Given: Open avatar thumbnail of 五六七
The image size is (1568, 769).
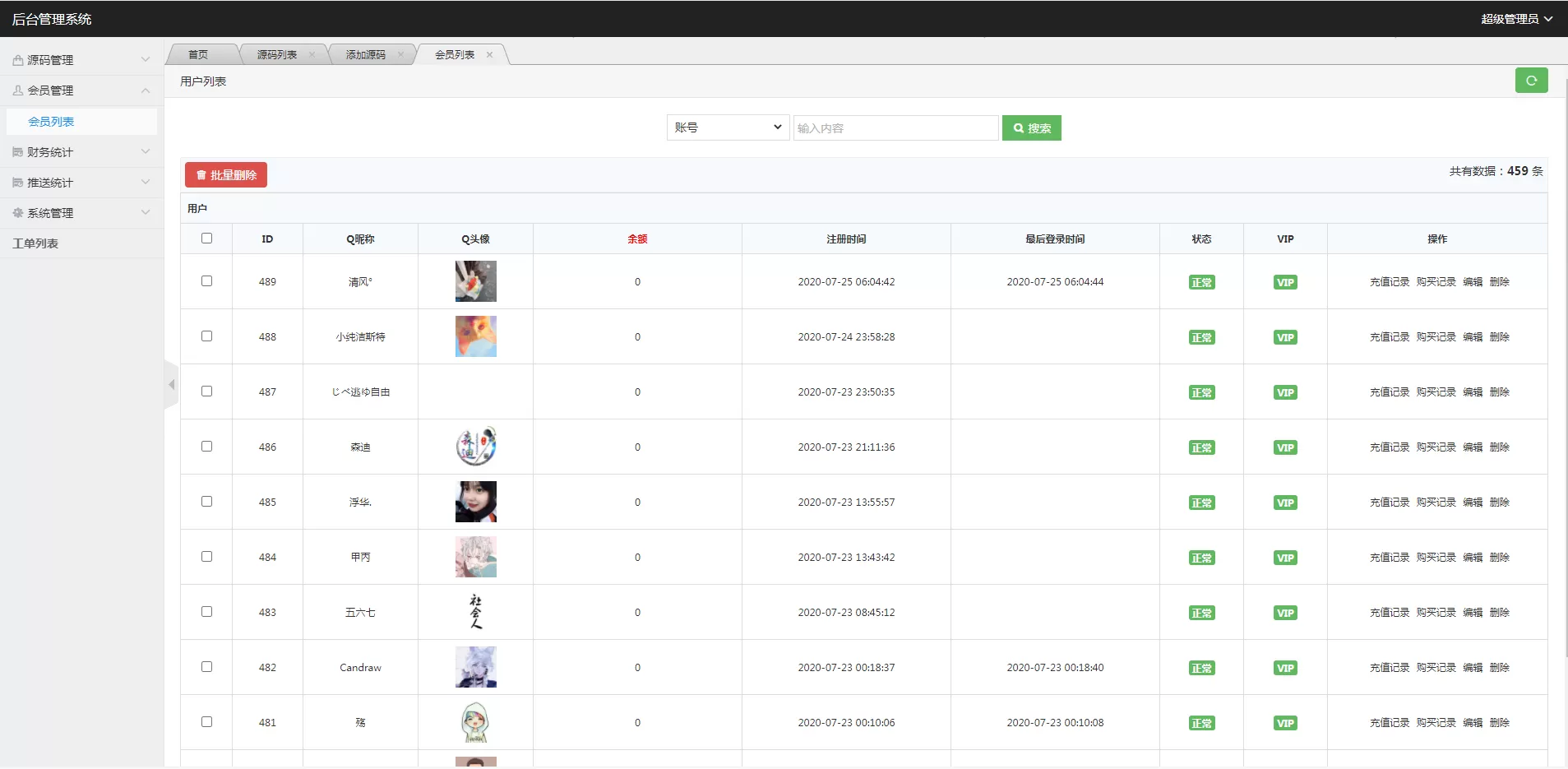Looking at the screenshot, I should [476, 612].
